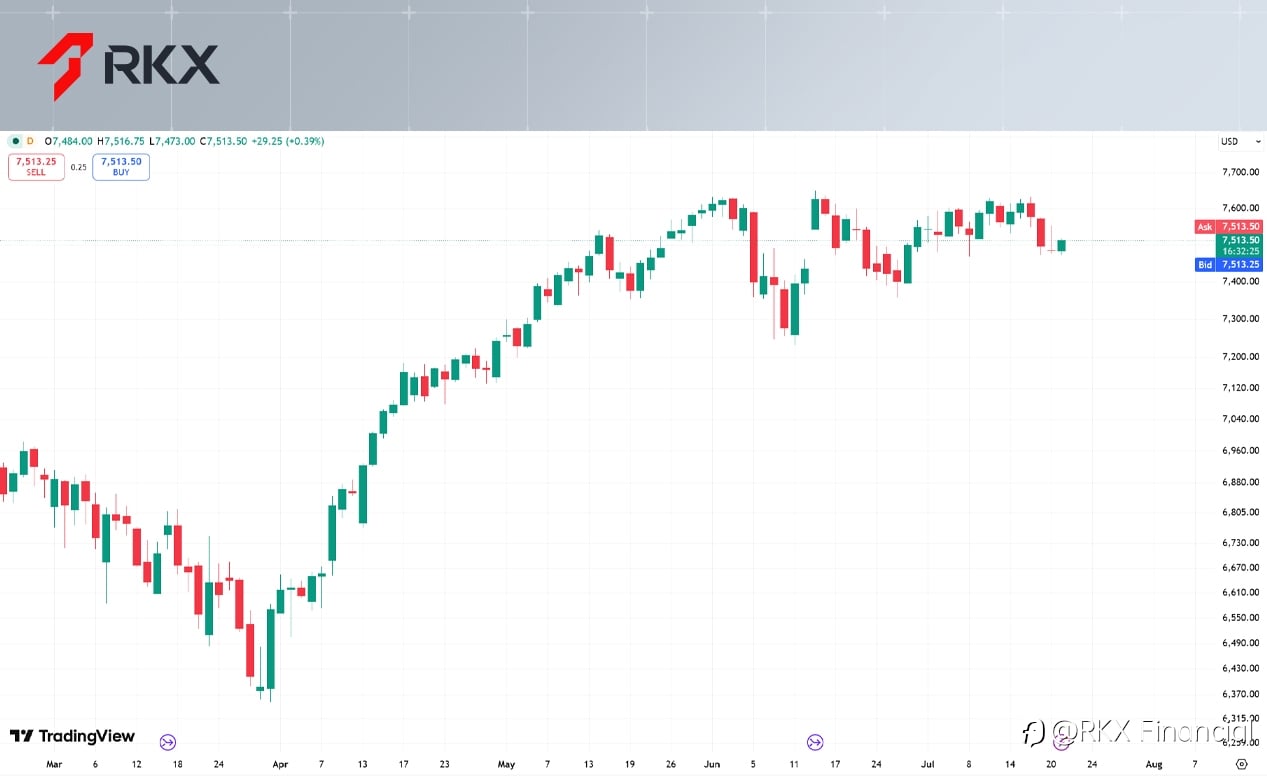Click the 6,960.00 price axis label
The height and width of the screenshot is (776, 1267).
tap(1240, 451)
